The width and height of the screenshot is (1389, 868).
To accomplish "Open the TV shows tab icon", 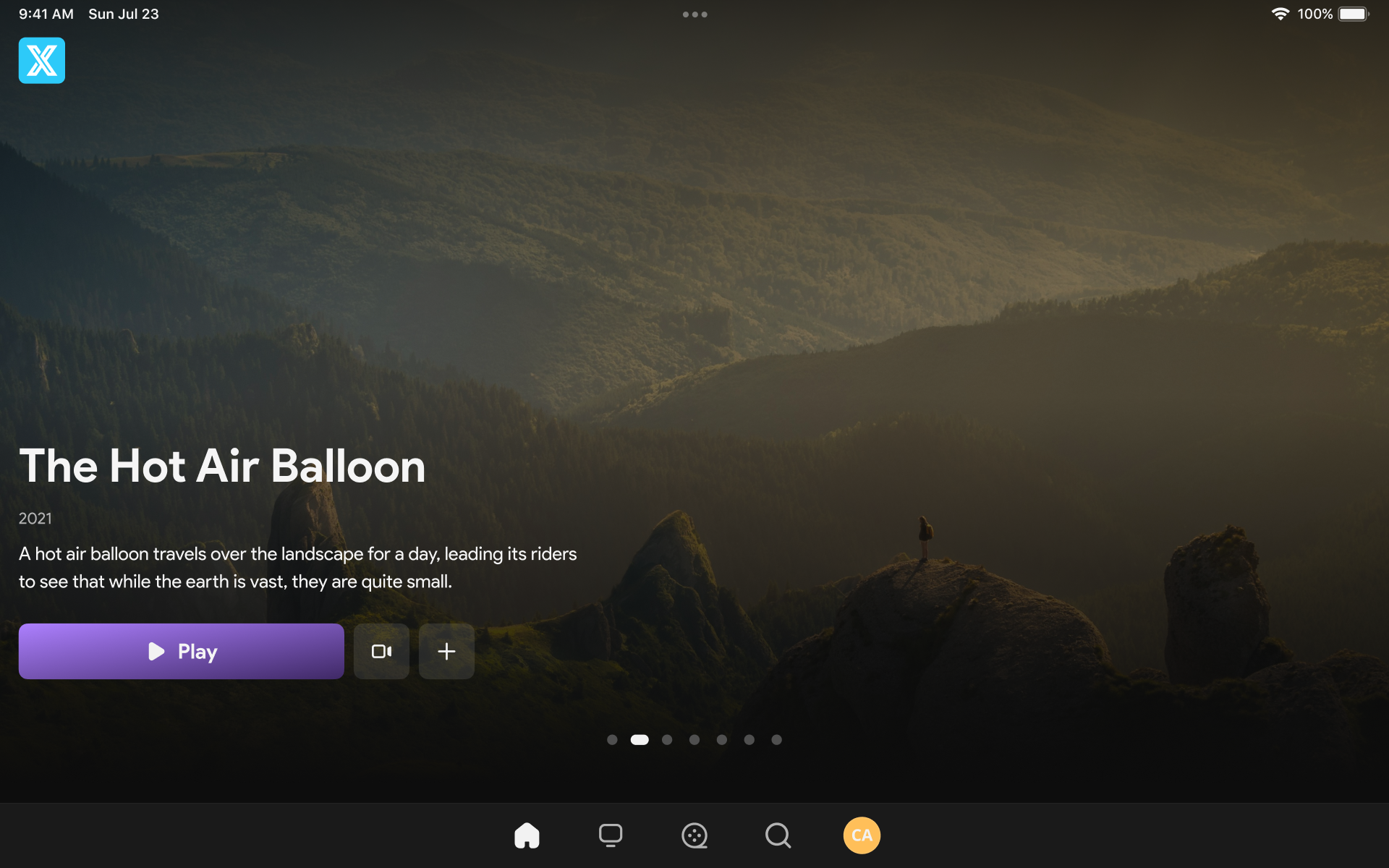I will (611, 835).
